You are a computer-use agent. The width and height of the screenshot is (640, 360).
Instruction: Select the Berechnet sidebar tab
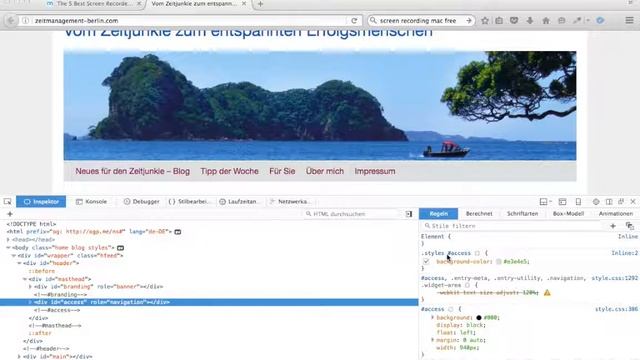[479, 214]
